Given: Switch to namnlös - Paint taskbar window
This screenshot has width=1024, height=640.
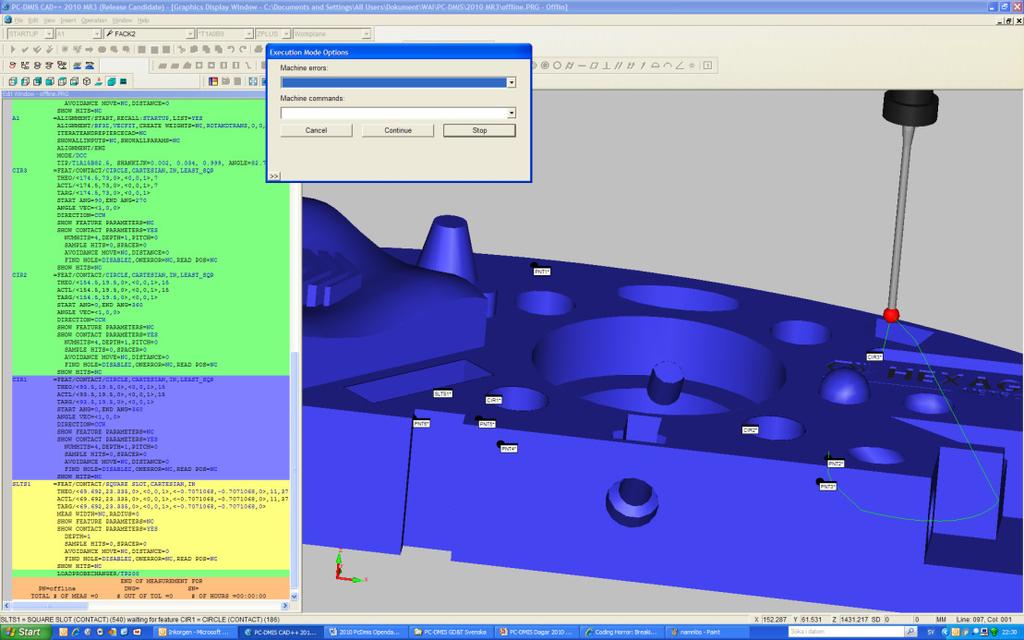Looking at the screenshot, I should pyautogui.click(x=707, y=632).
